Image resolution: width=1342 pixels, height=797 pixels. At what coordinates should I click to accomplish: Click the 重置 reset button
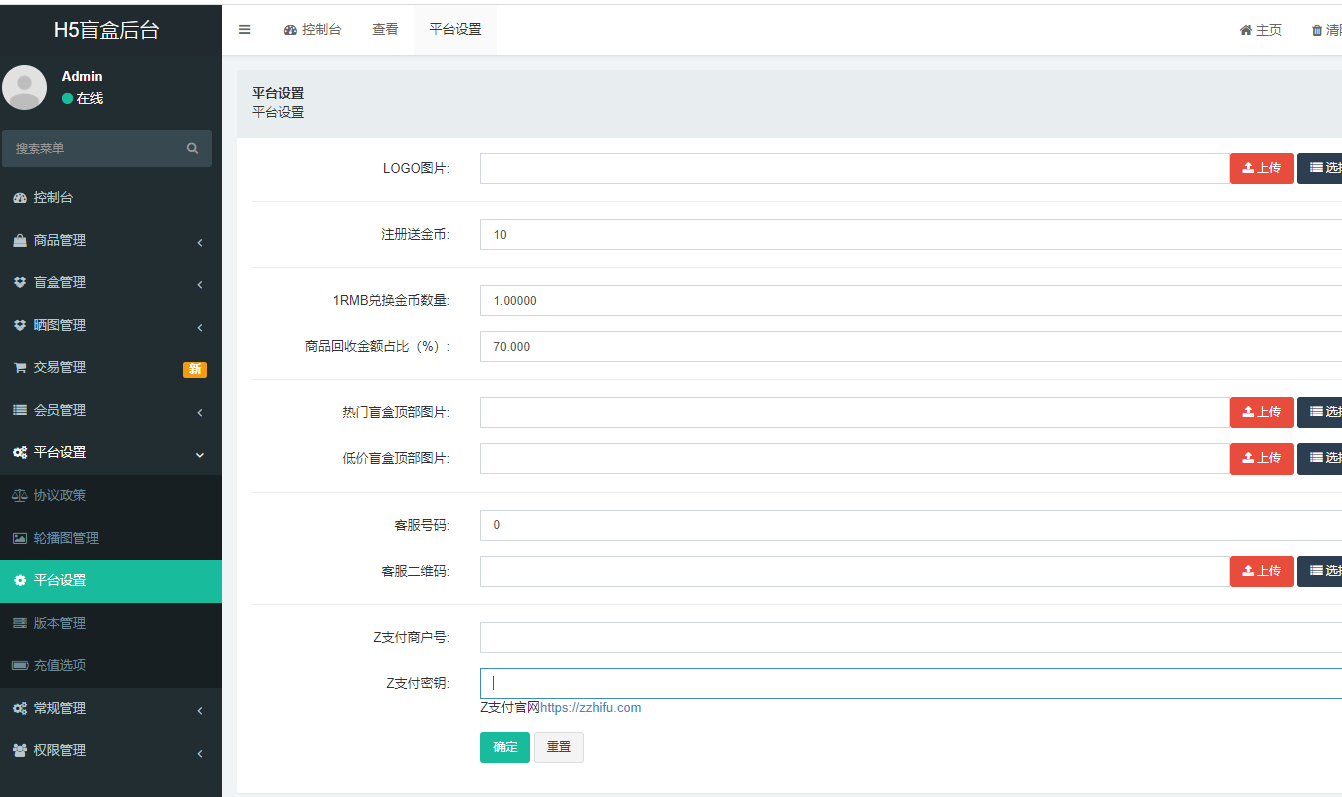[559, 748]
